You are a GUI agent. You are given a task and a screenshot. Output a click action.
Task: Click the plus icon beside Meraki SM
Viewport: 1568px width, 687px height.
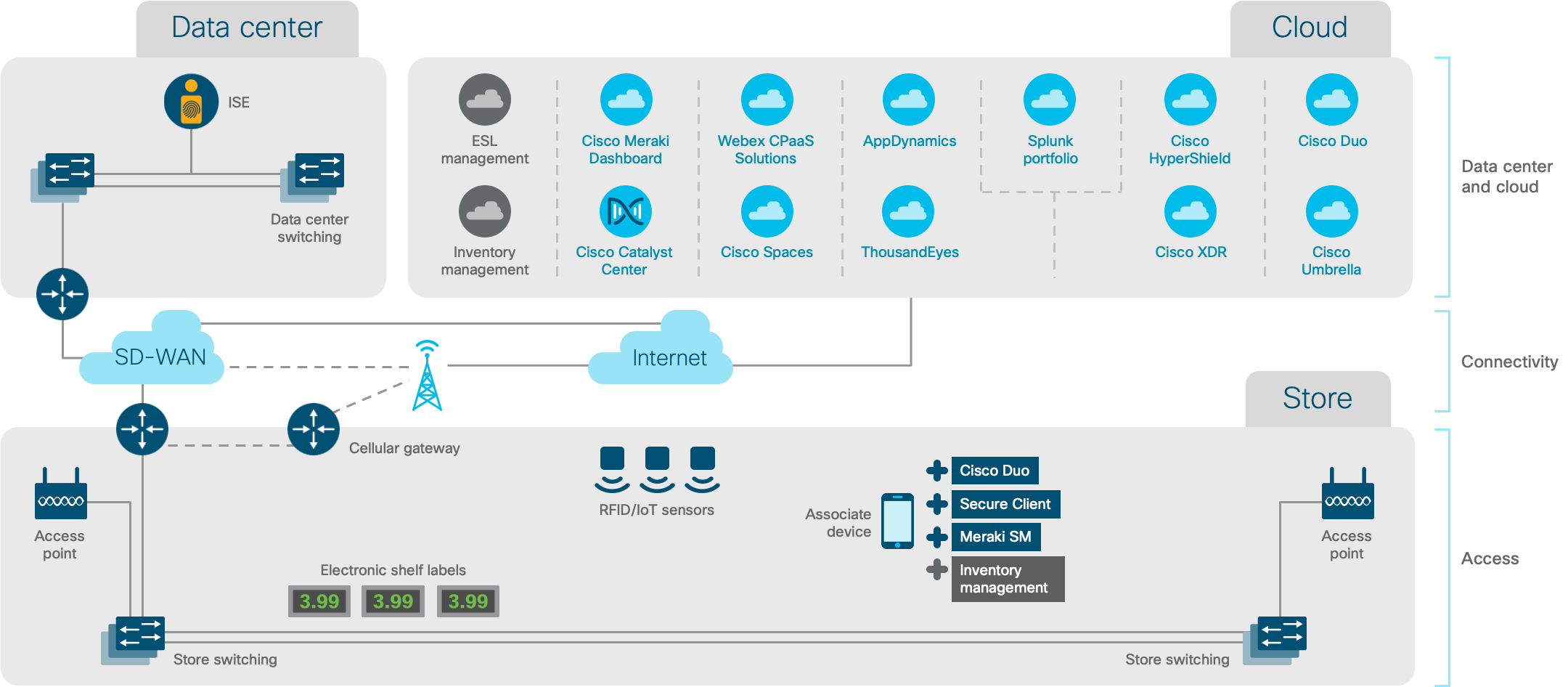point(937,537)
